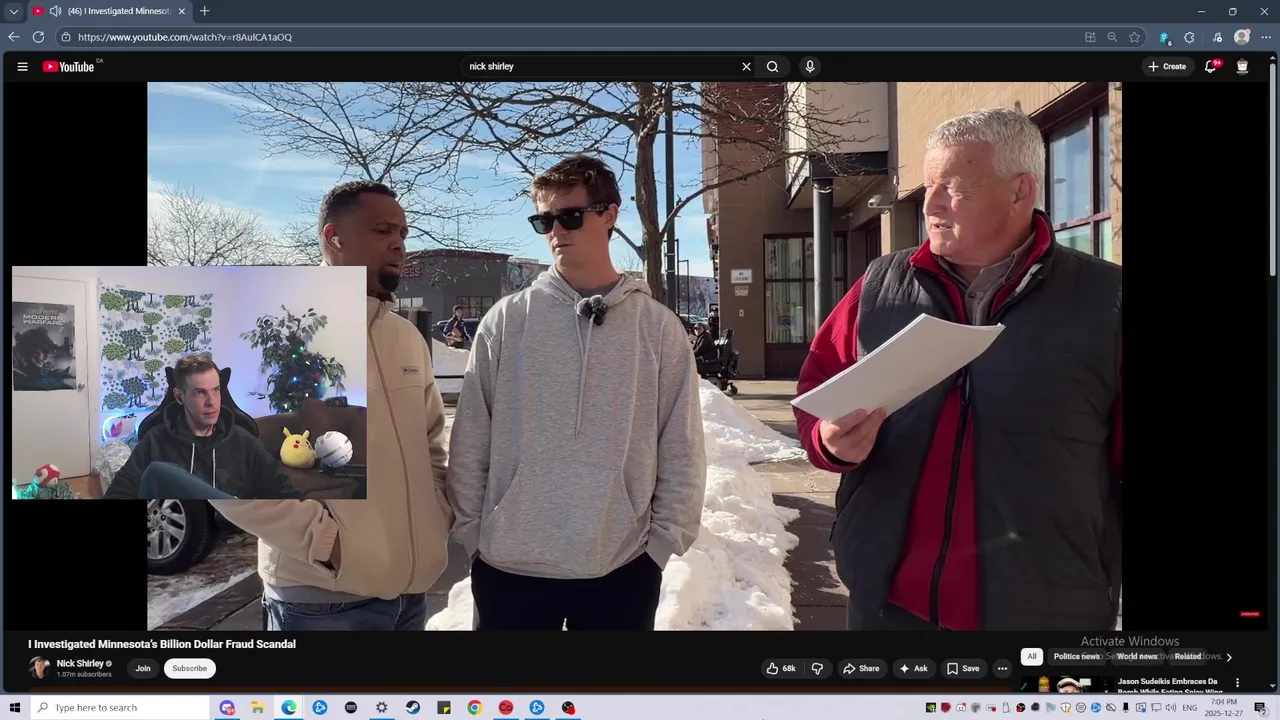Click the browser address bar URL

click(185, 37)
